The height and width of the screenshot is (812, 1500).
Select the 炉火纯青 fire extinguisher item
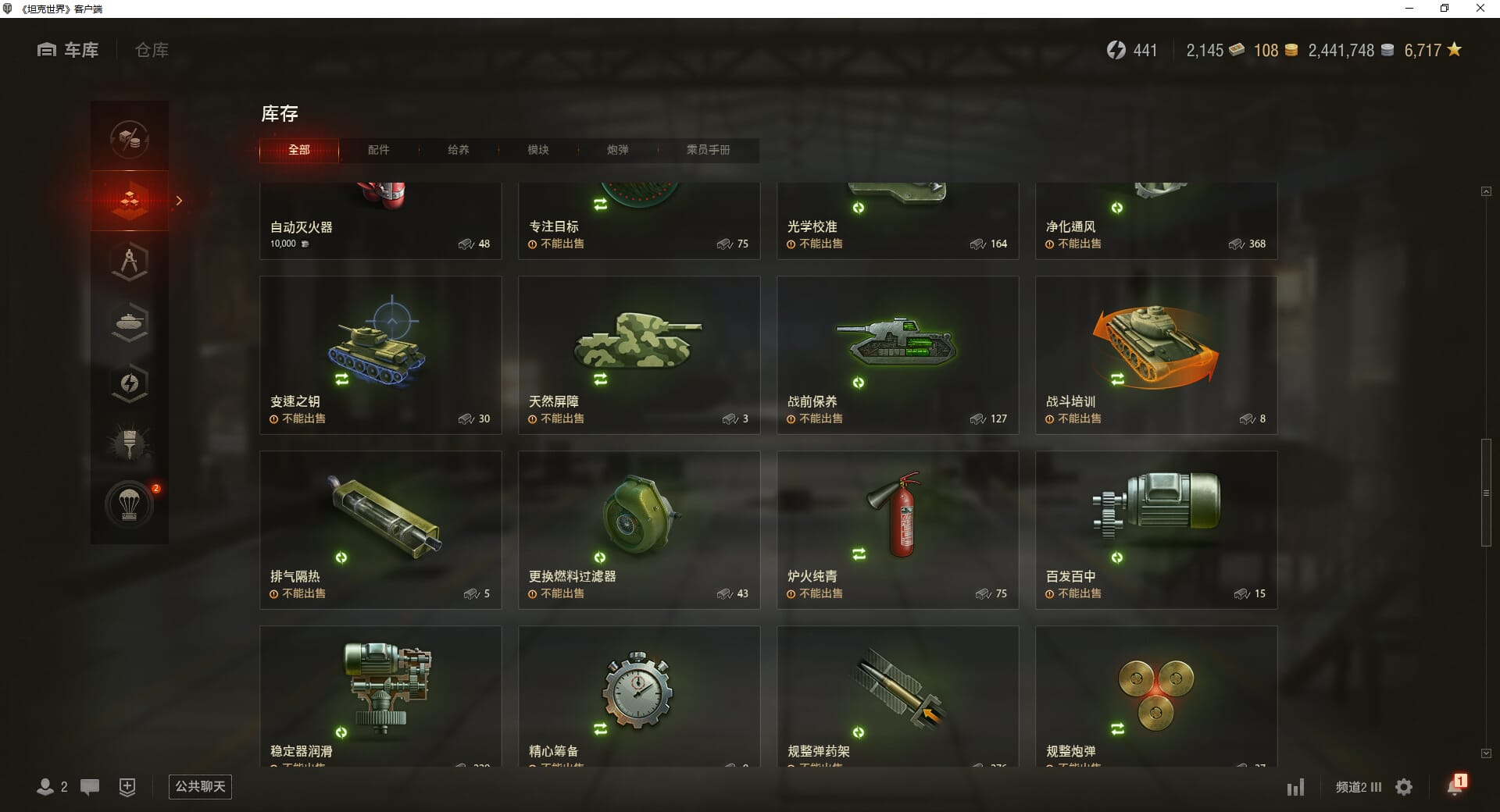coord(898,530)
